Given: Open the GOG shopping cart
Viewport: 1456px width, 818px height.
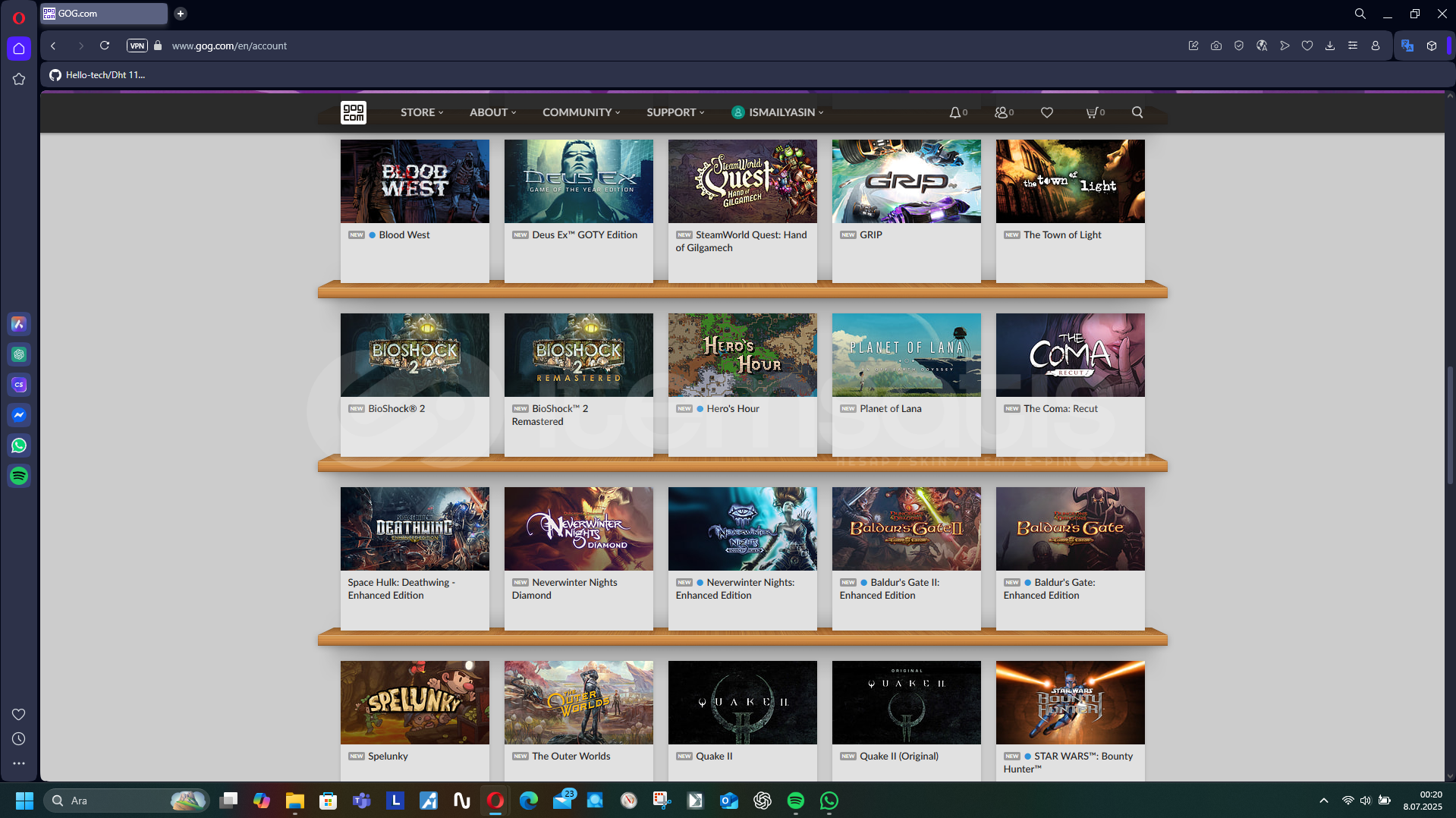Looking at the screenshot, I should [1095, 112].
